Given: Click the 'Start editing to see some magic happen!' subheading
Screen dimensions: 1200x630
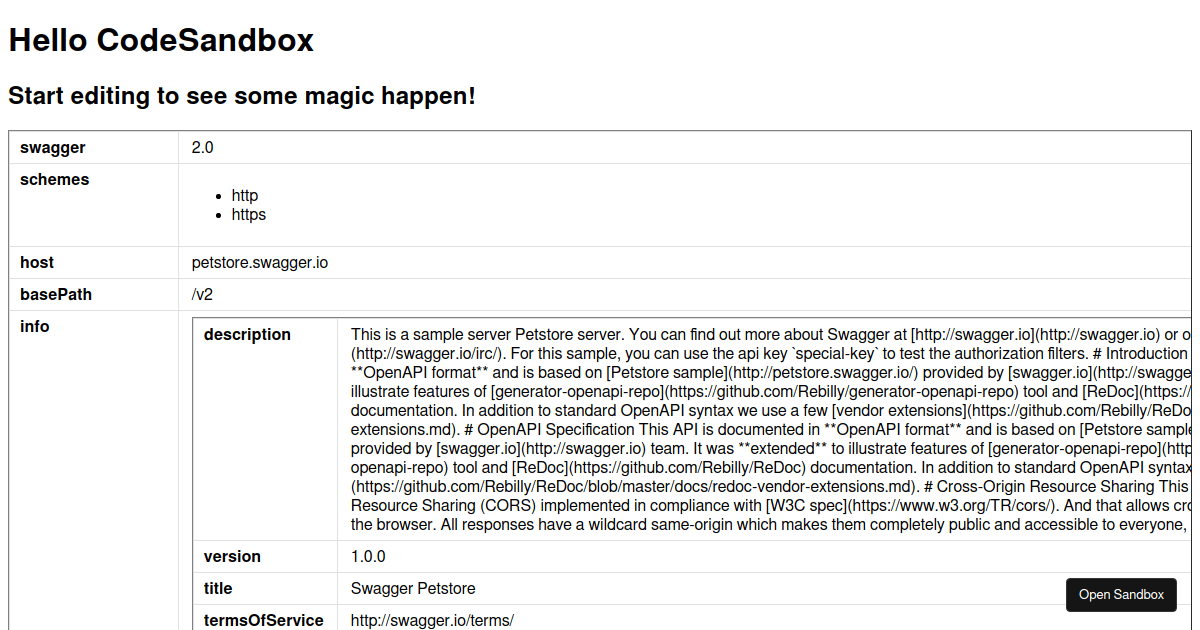Looking at the screenshot, I should [x=242, y=96].
